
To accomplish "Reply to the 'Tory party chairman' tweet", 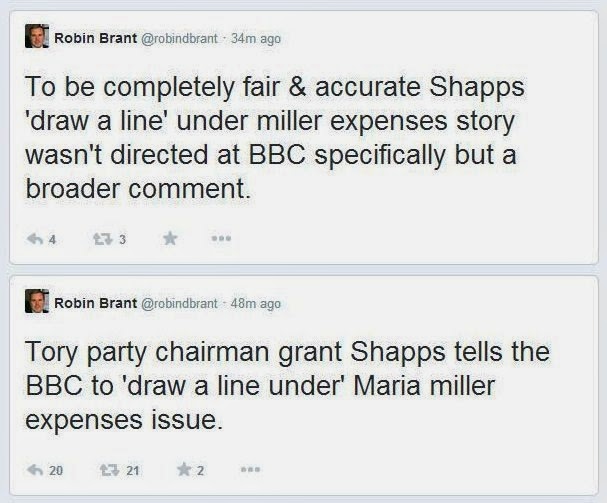I will [x=35, y=470].
